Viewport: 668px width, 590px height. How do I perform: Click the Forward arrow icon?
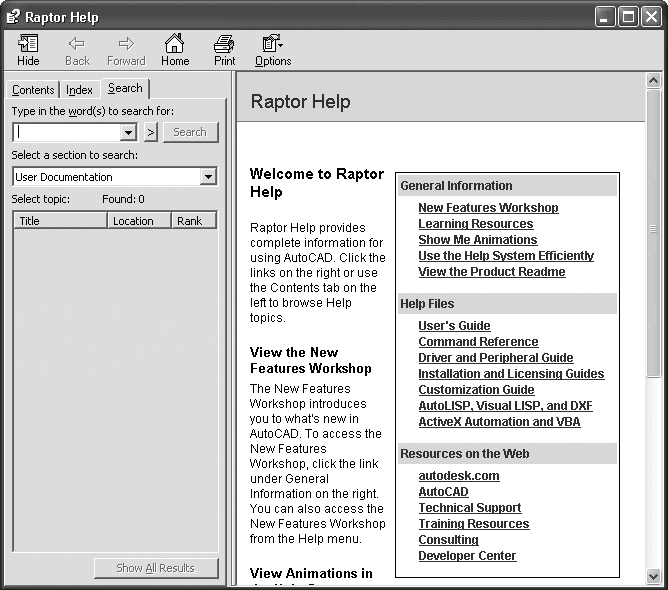coord(126,44)
